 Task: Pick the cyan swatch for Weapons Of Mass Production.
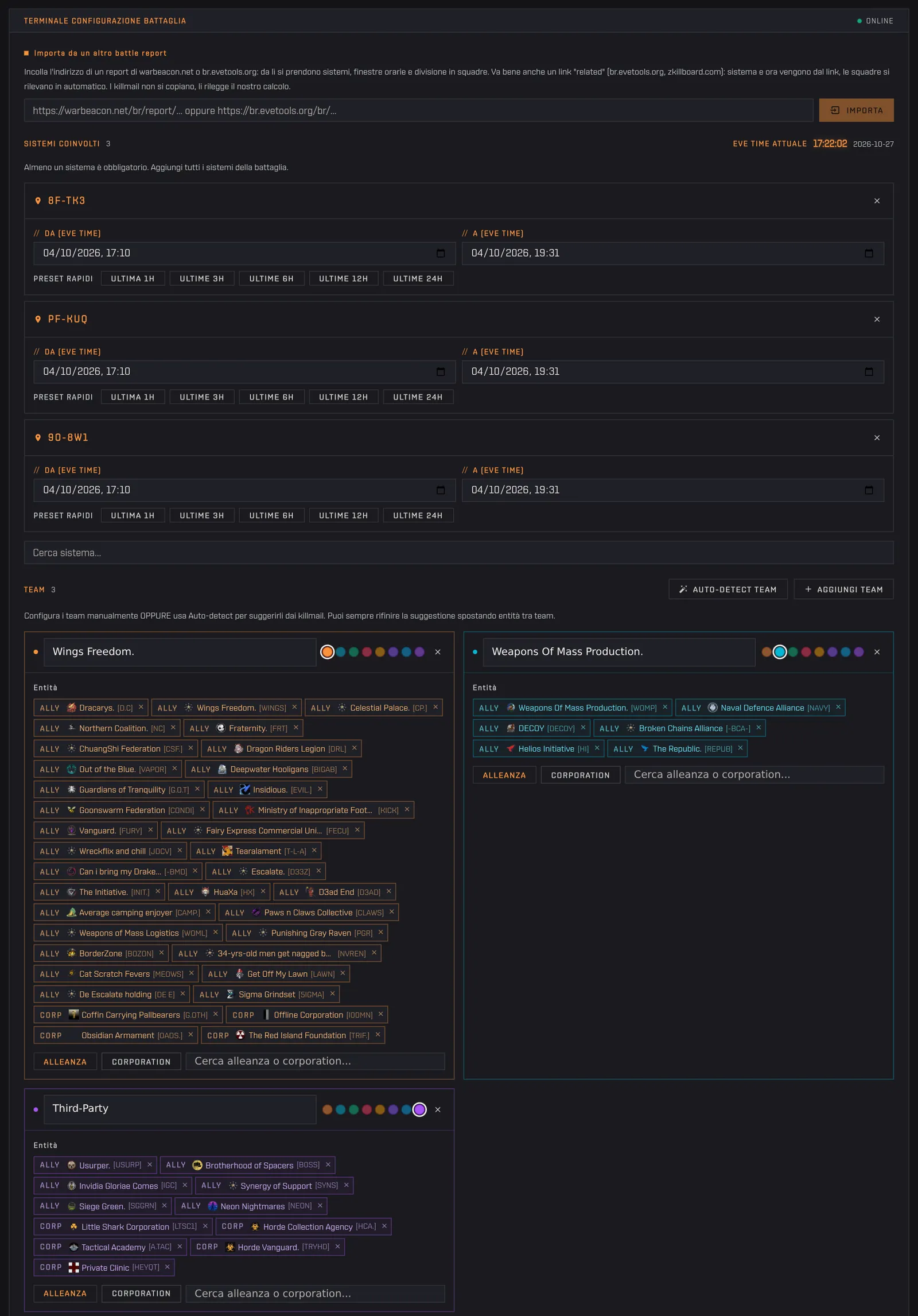tap(779, 652)
